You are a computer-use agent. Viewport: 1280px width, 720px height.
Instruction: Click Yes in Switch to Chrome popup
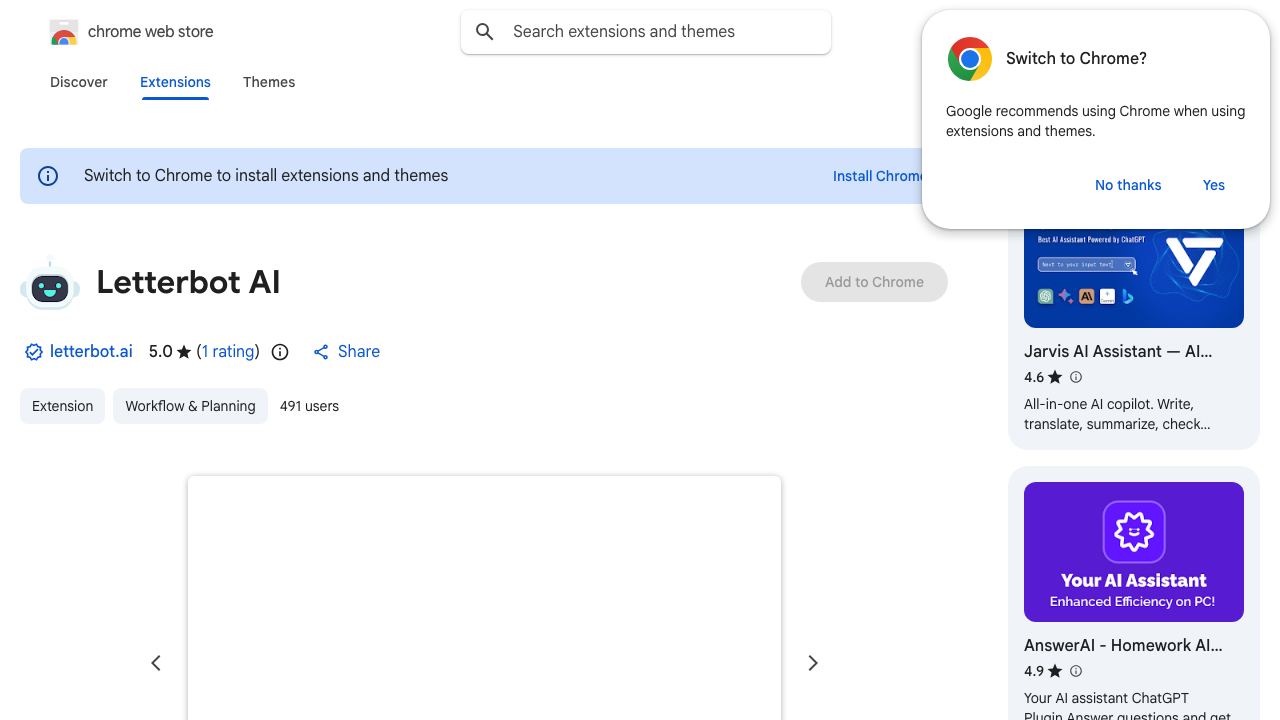[x=1214, y=185]
